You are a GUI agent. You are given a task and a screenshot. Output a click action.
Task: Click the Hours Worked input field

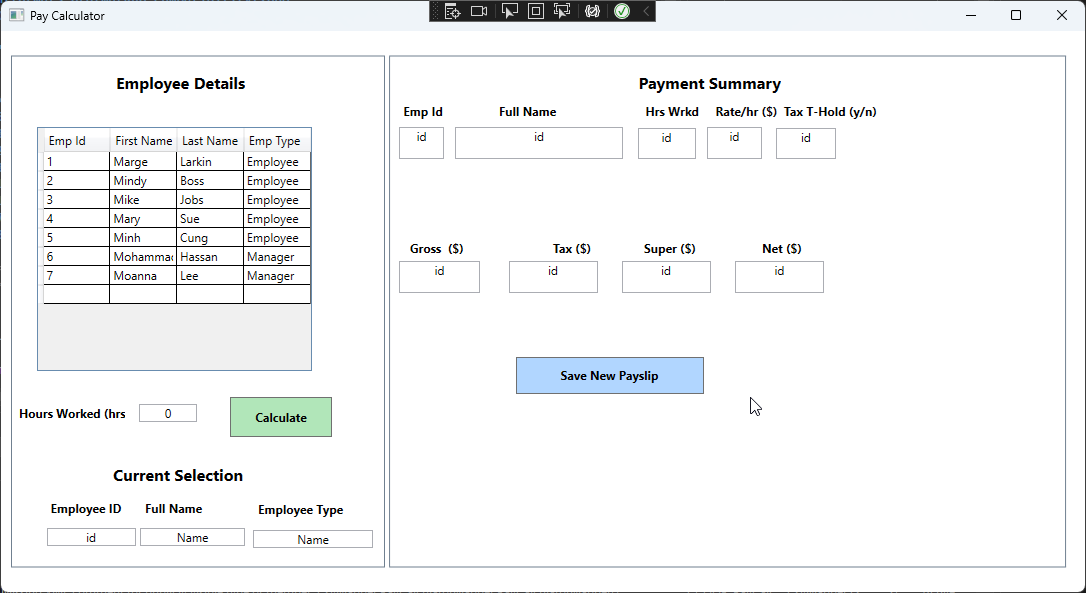(168, 413)
